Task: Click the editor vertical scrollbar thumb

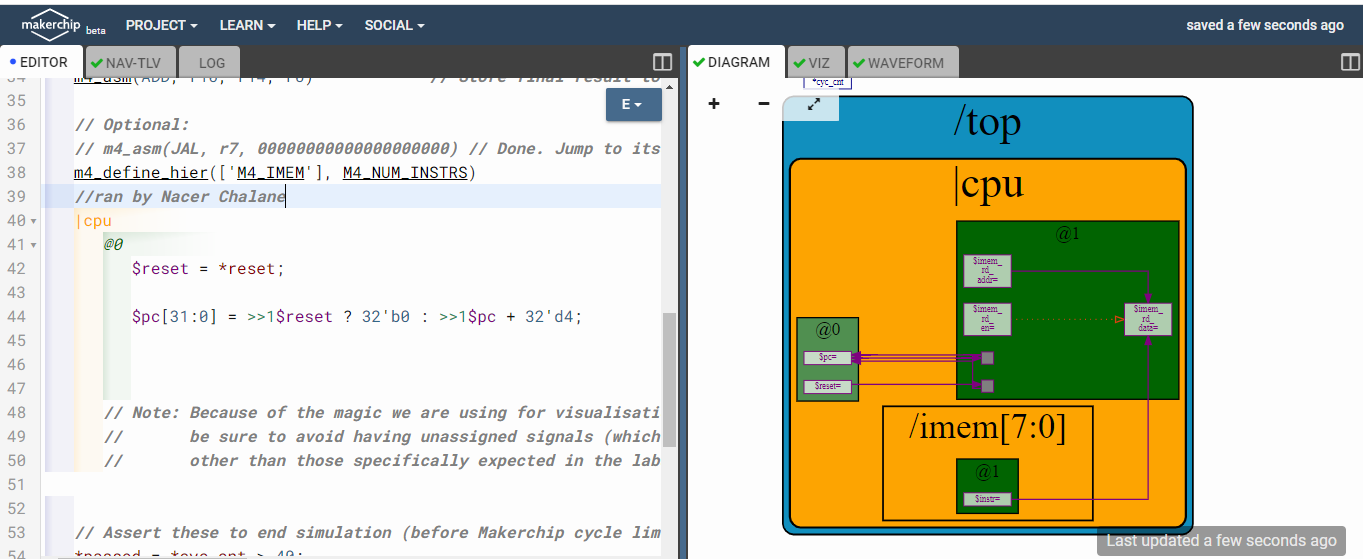Action: click(x=670, y=378)
